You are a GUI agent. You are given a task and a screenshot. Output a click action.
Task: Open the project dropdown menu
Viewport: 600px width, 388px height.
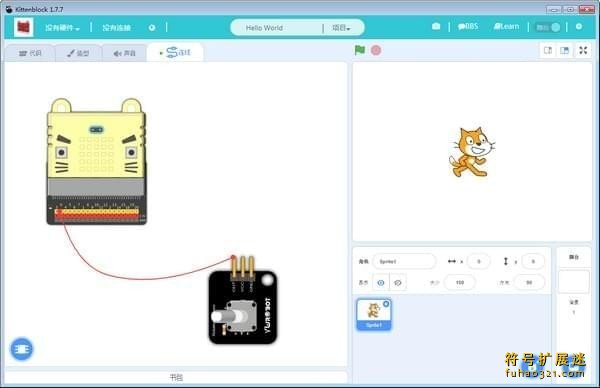341,28
